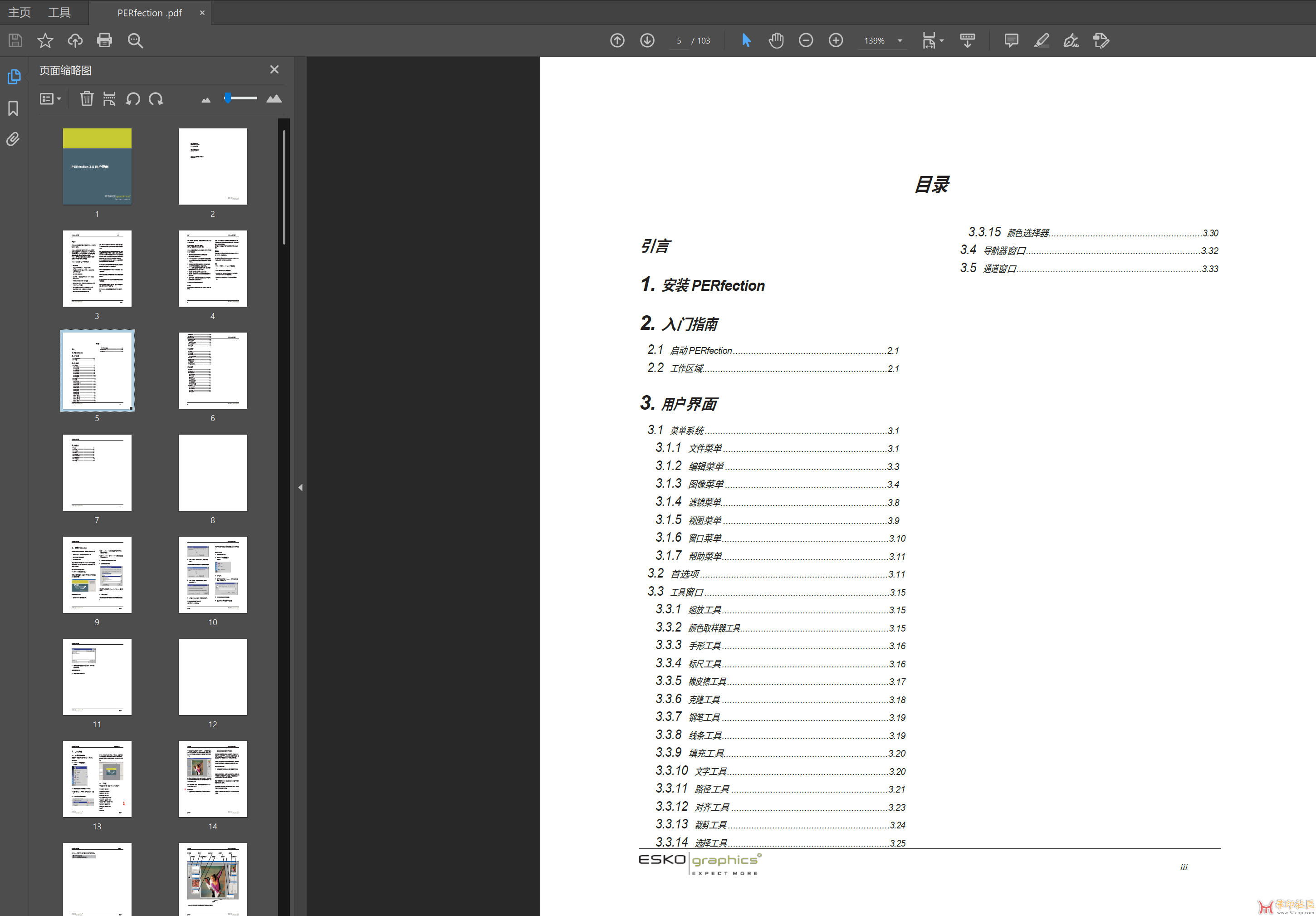Select page 6 thumbnail

click(x=213, y=370)
